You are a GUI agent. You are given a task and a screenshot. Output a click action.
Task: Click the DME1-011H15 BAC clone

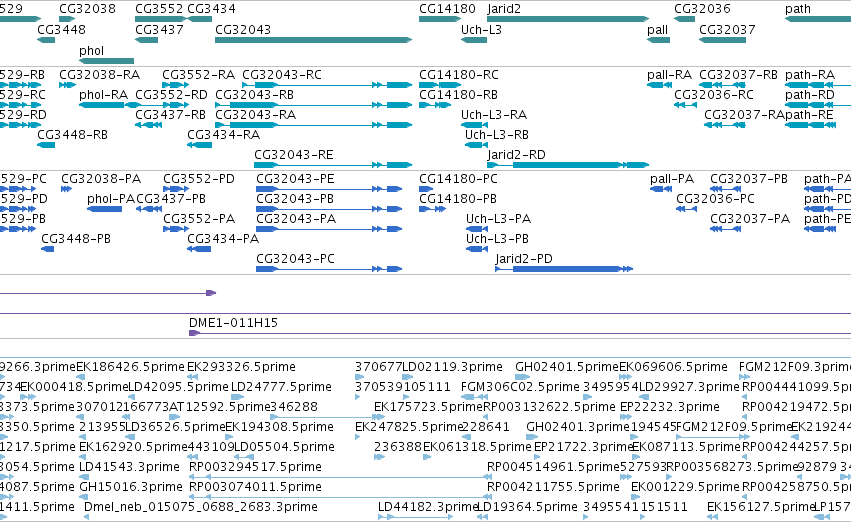click(233, 323)
